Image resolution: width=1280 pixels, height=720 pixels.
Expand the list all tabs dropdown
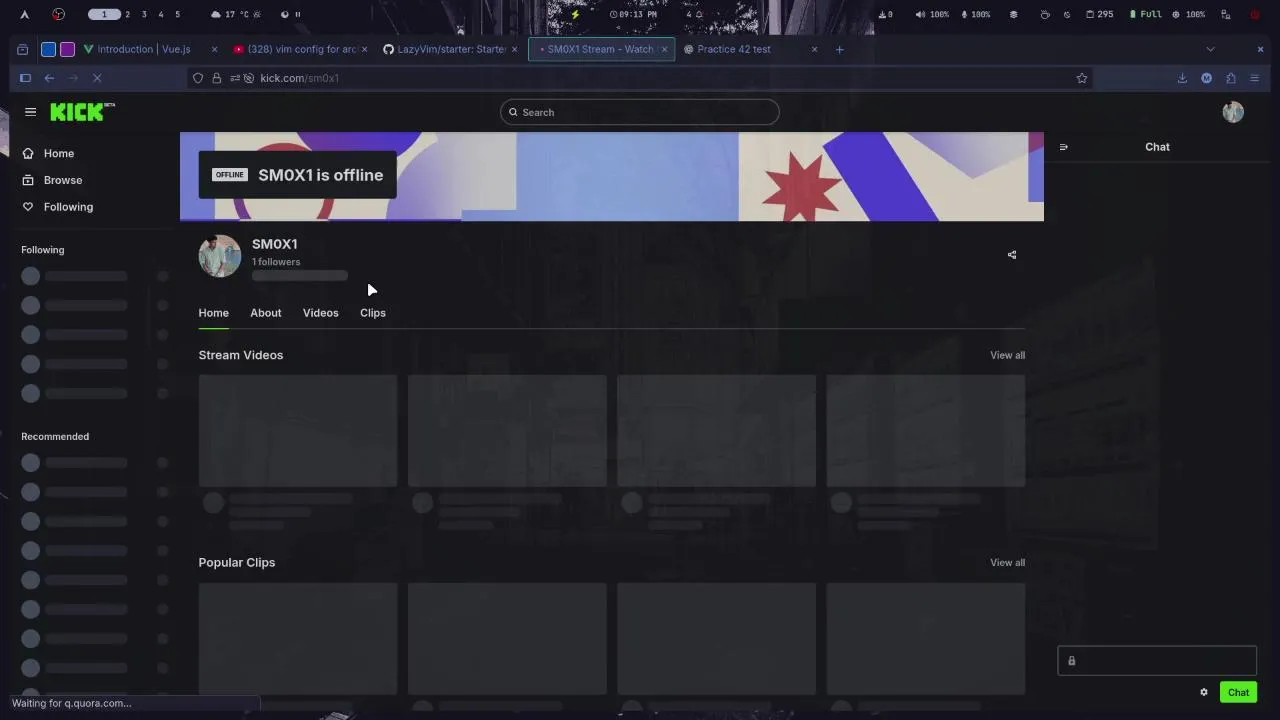click(x=1211, y=49)
